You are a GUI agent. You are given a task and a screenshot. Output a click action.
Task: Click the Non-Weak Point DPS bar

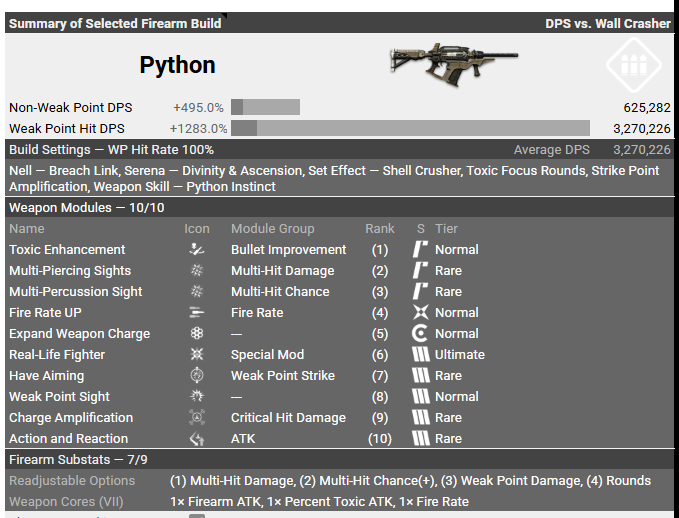(x=265, y=107)
